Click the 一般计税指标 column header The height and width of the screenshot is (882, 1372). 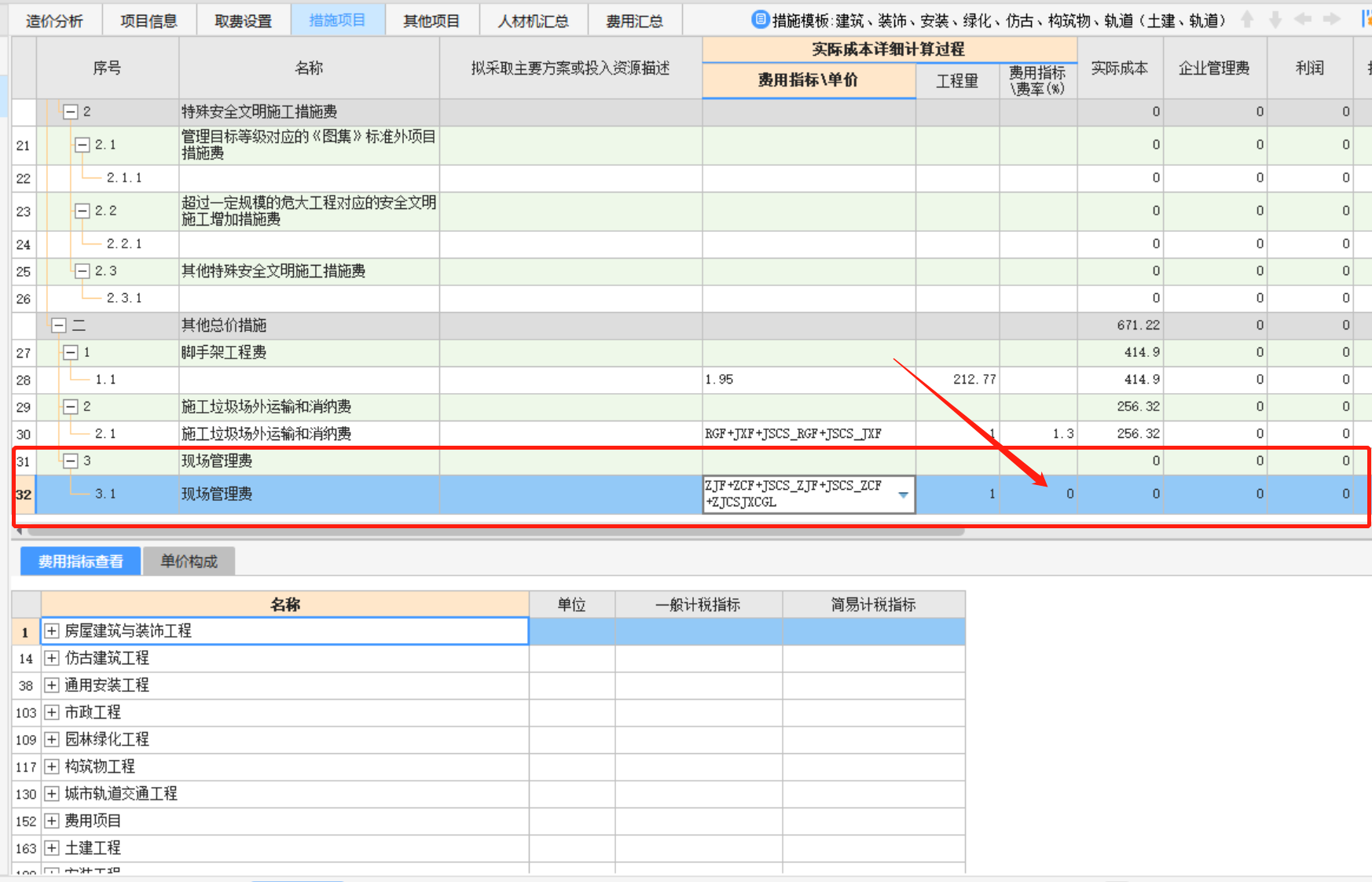click(699, 605)
